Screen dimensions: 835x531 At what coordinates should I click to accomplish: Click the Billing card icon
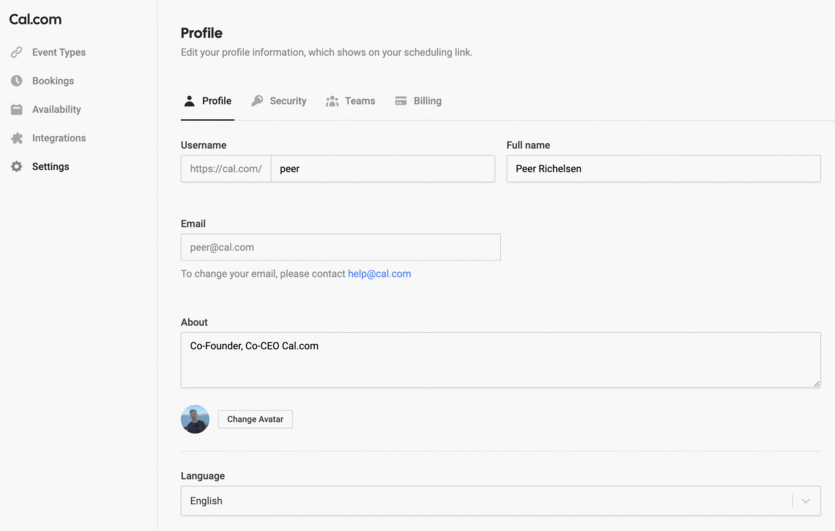[x=400, y=101]
